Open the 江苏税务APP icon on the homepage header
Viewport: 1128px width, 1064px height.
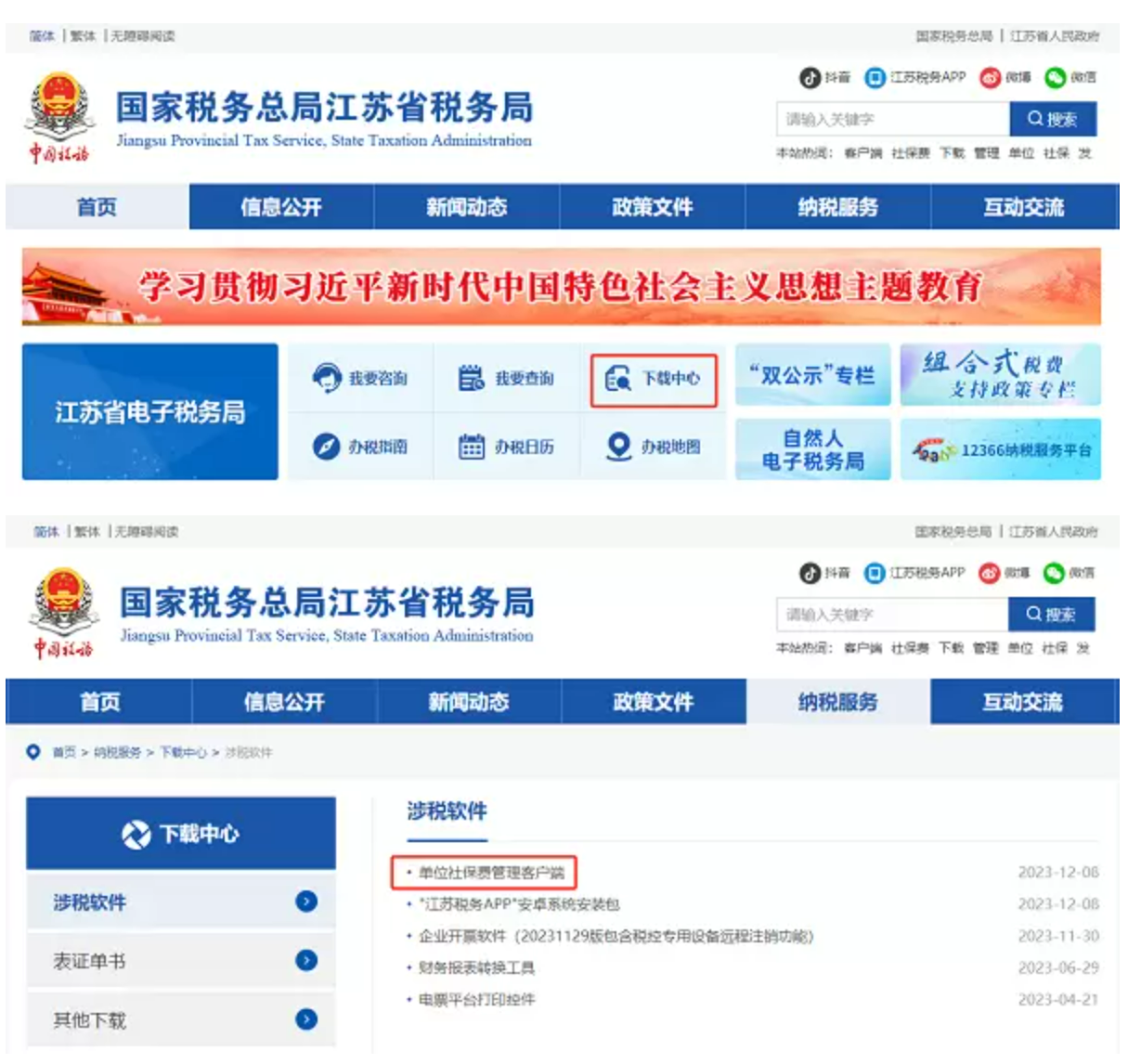pos(875,78)
